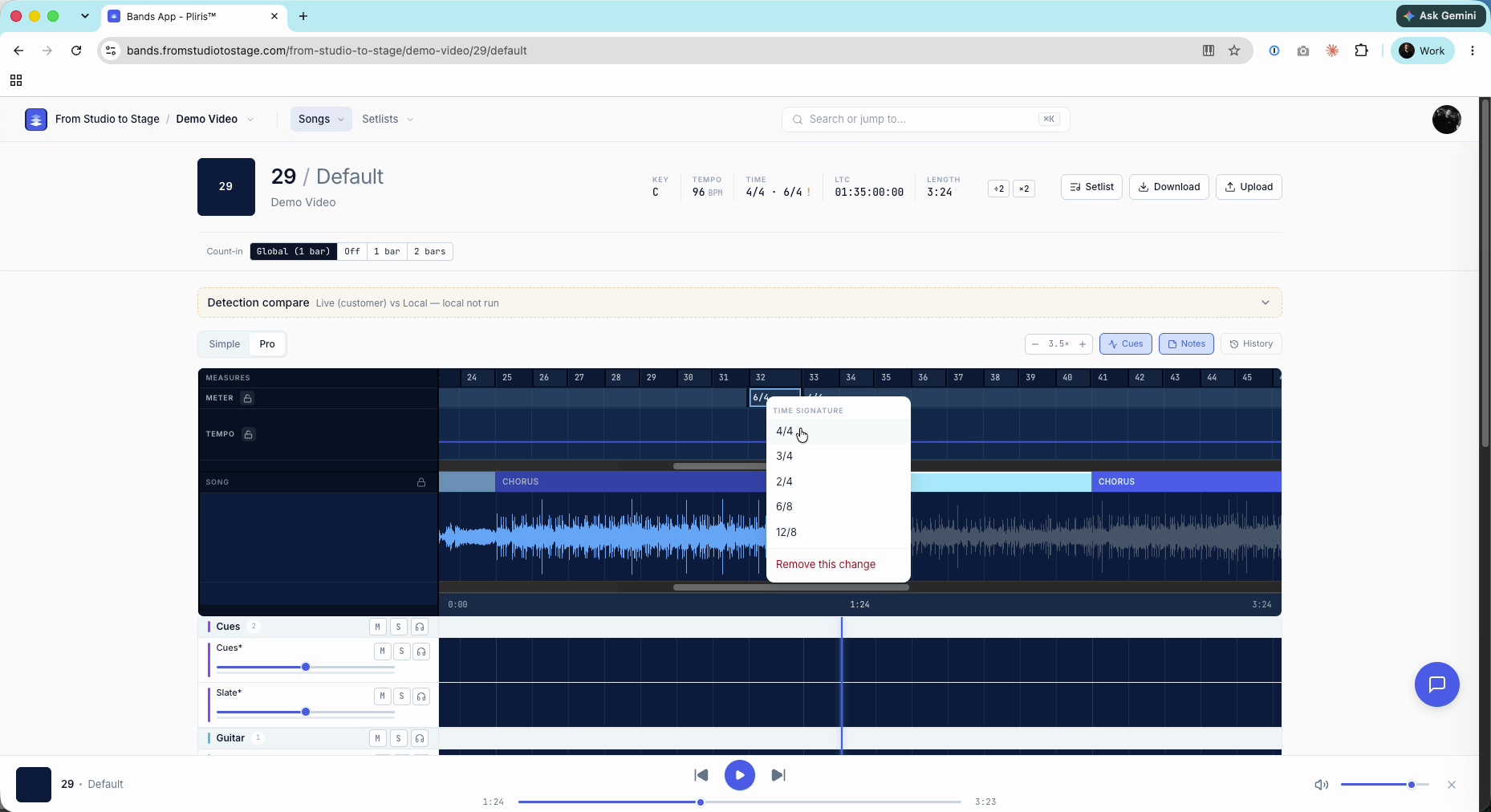Skip to previous track in player
Viewport: 1491px width, 812px height.
pyautogui.click(x=701, y=775)
